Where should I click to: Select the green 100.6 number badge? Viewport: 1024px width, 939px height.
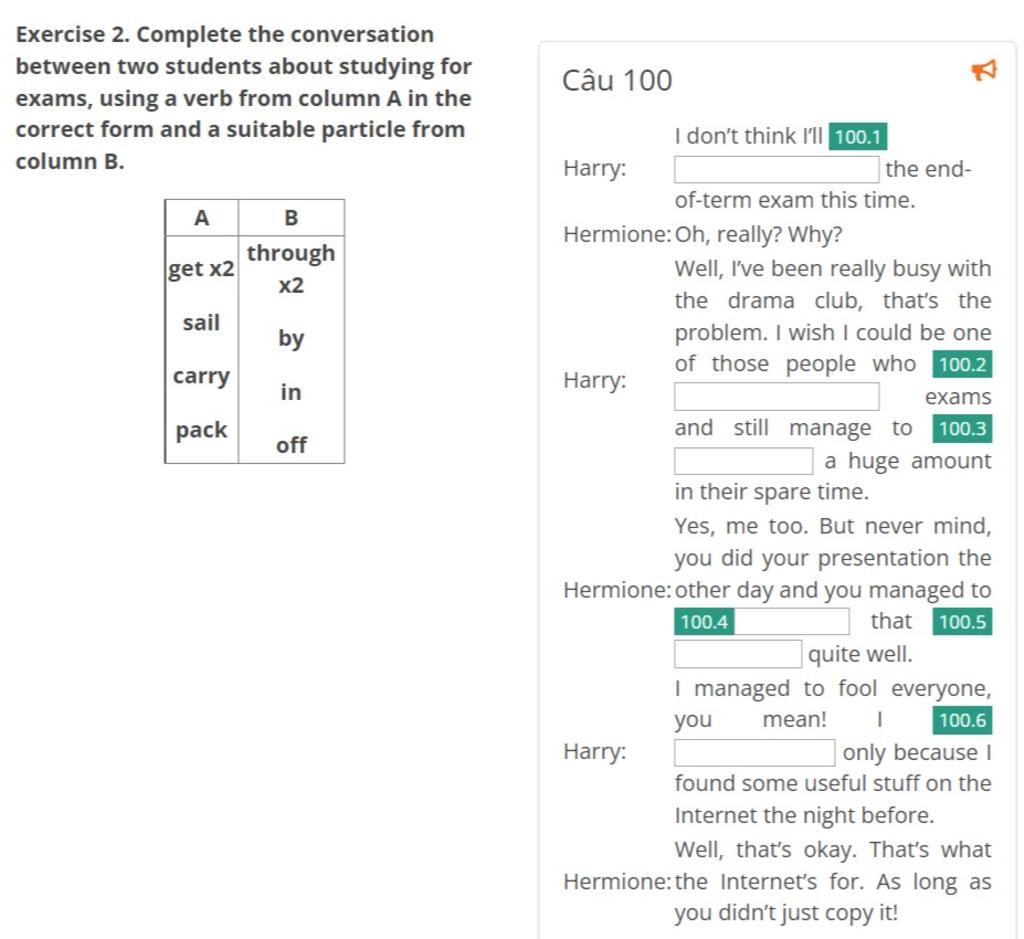[x=961, y=720]
